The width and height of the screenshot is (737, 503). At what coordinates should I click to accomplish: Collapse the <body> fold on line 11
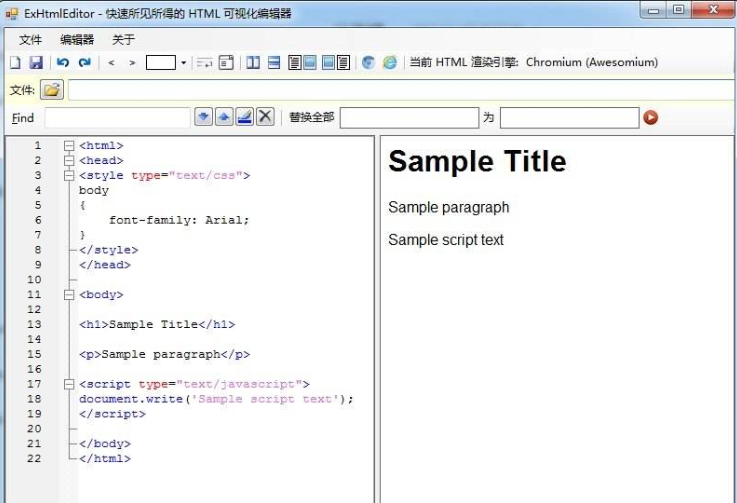click(x=69, y=295)
